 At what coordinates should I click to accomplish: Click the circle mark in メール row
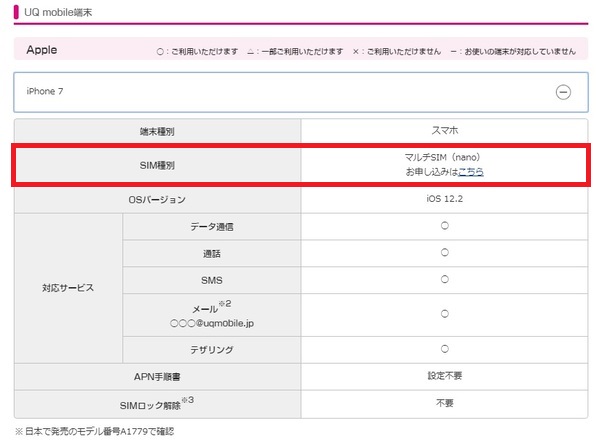[x=444, y=314]
